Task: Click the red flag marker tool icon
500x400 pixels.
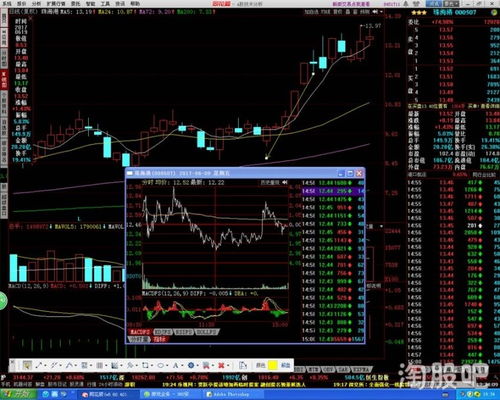Action: (206, 365)
